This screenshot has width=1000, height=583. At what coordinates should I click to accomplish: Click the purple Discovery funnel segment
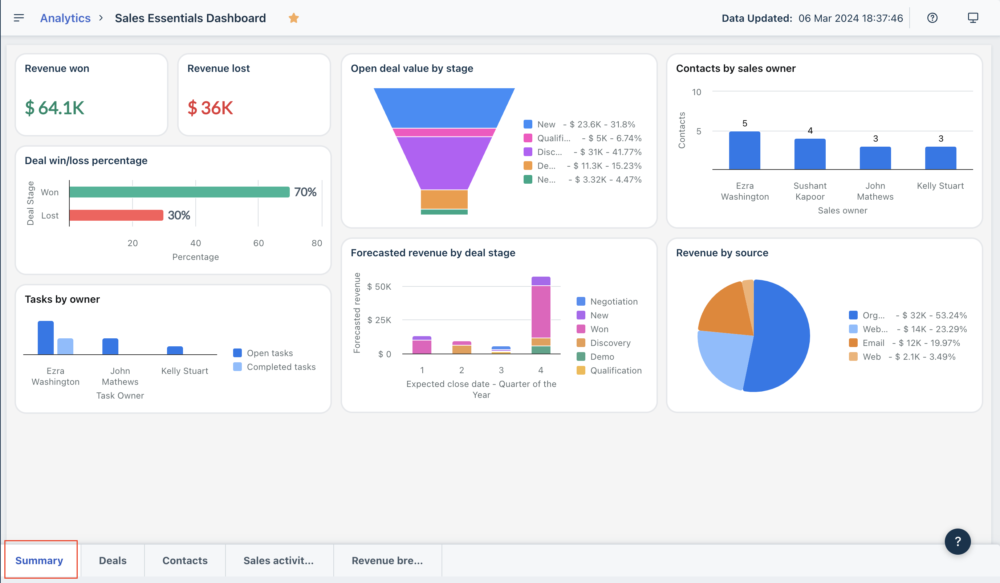[x=445, y=162]
